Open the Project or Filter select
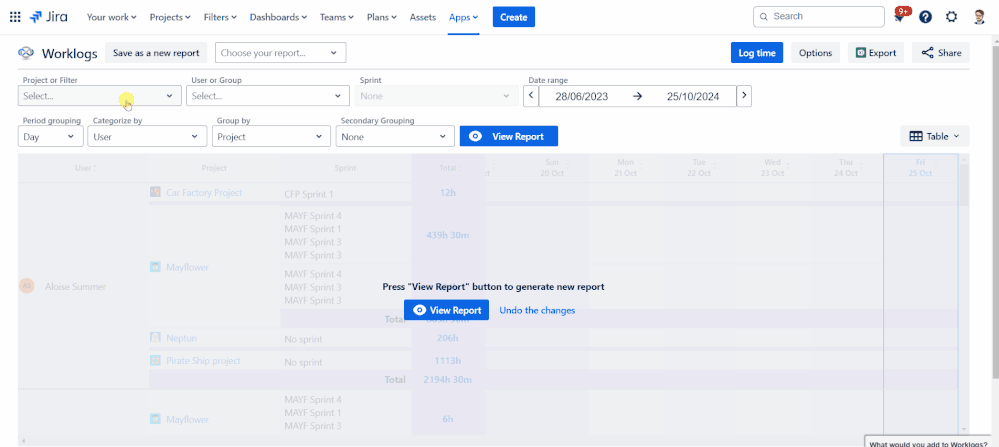Image resolution: width=999 pixels, height=447 pixels. click(x=100, y=96)
